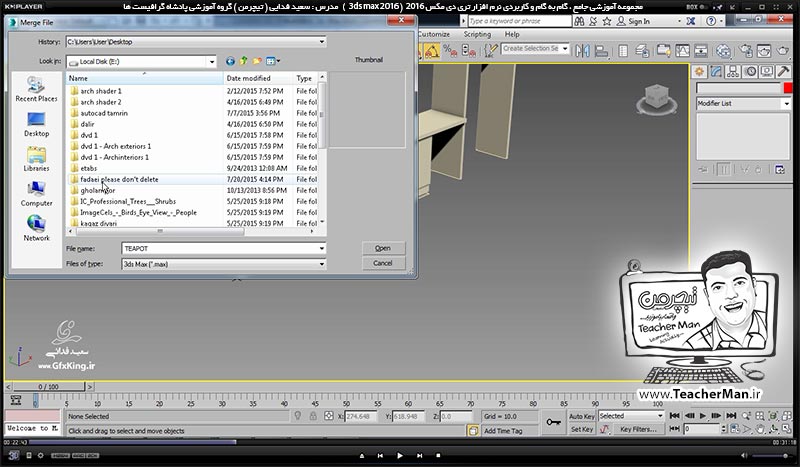The height and width of the screenshot is (467, 800).
Task: Switch to the Utilities hammer tab
Action: coord(784,71)
